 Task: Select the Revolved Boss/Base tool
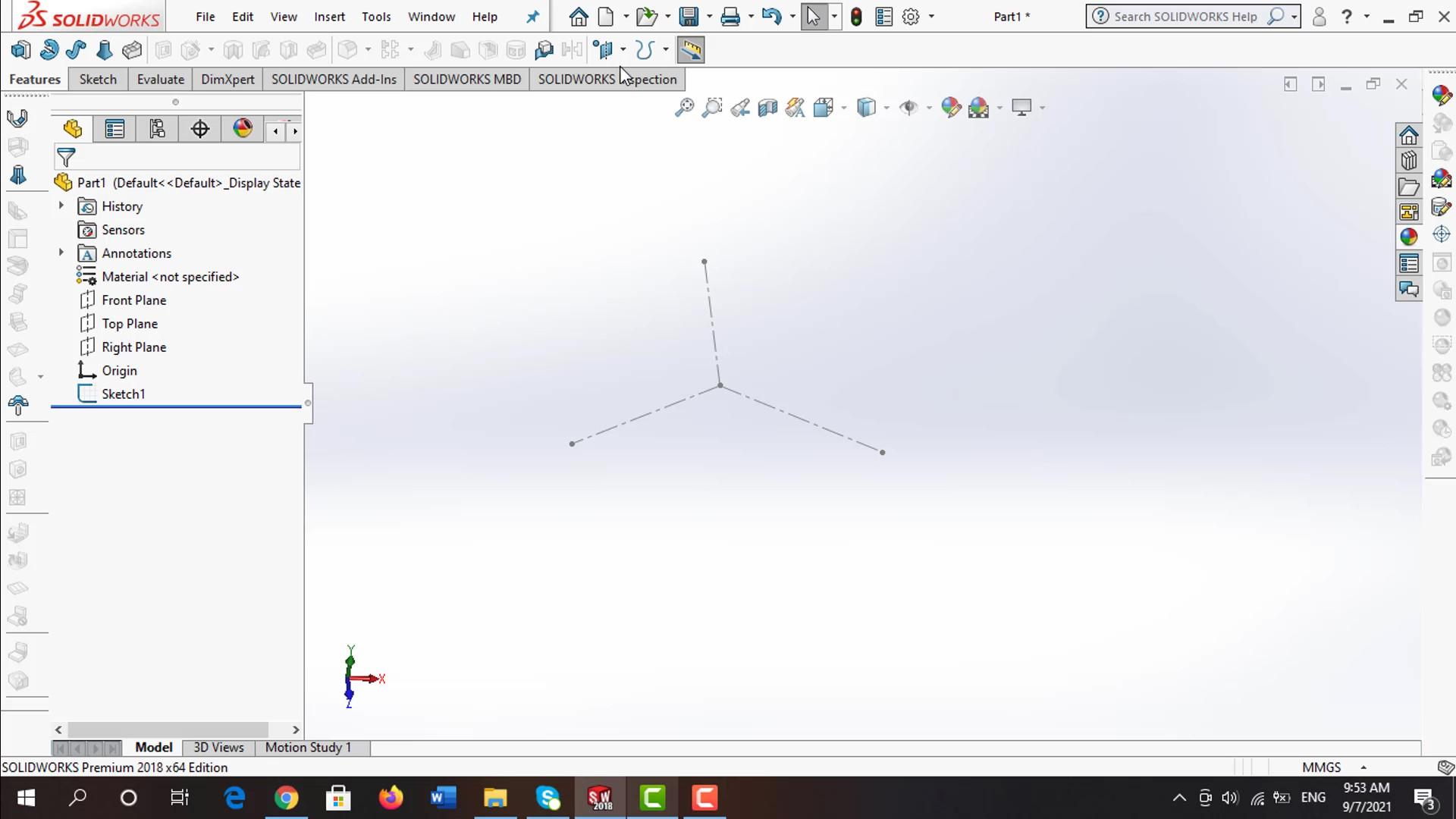[x=49, y=50]
